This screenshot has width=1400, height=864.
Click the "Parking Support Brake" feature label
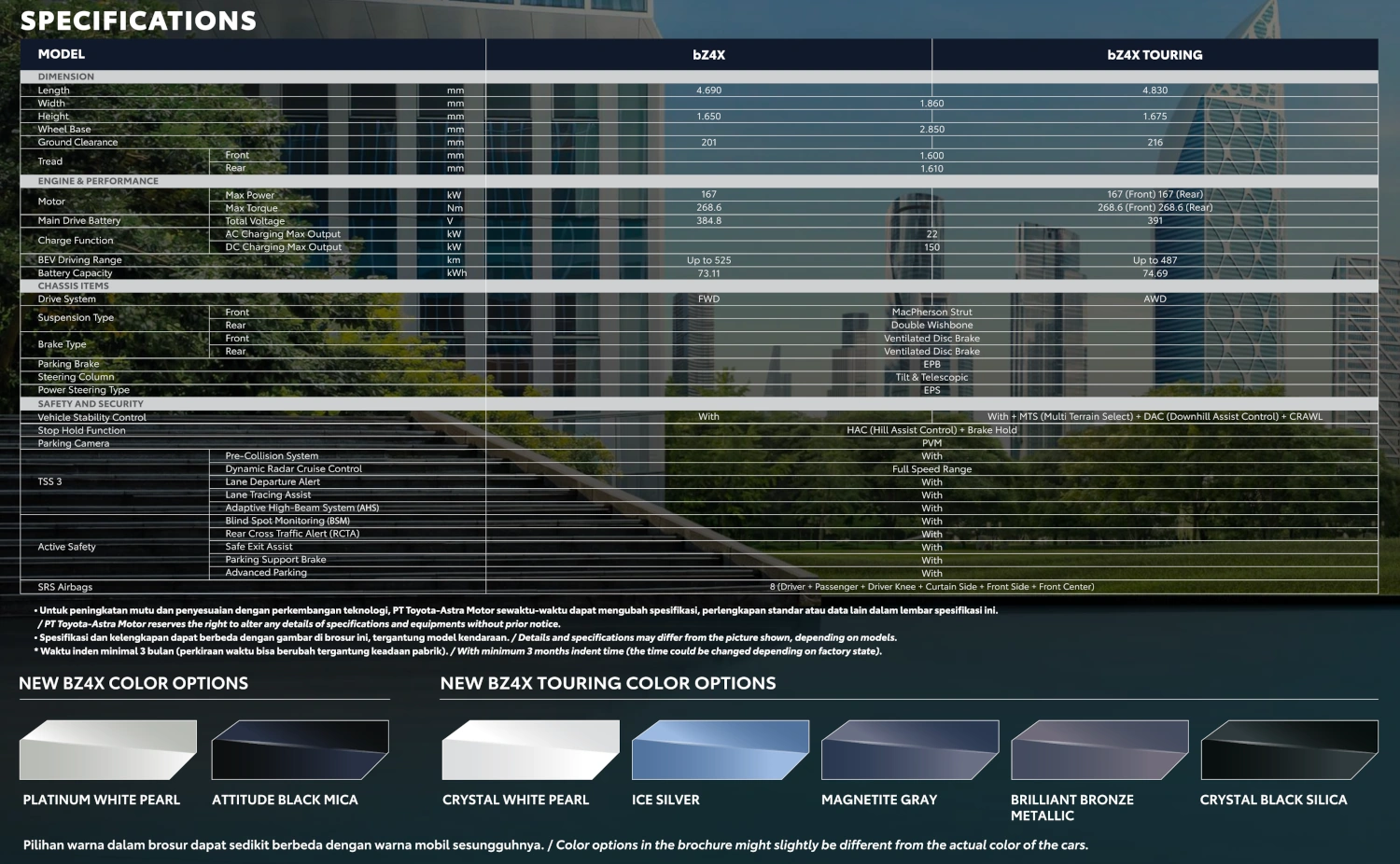(275, 560)
